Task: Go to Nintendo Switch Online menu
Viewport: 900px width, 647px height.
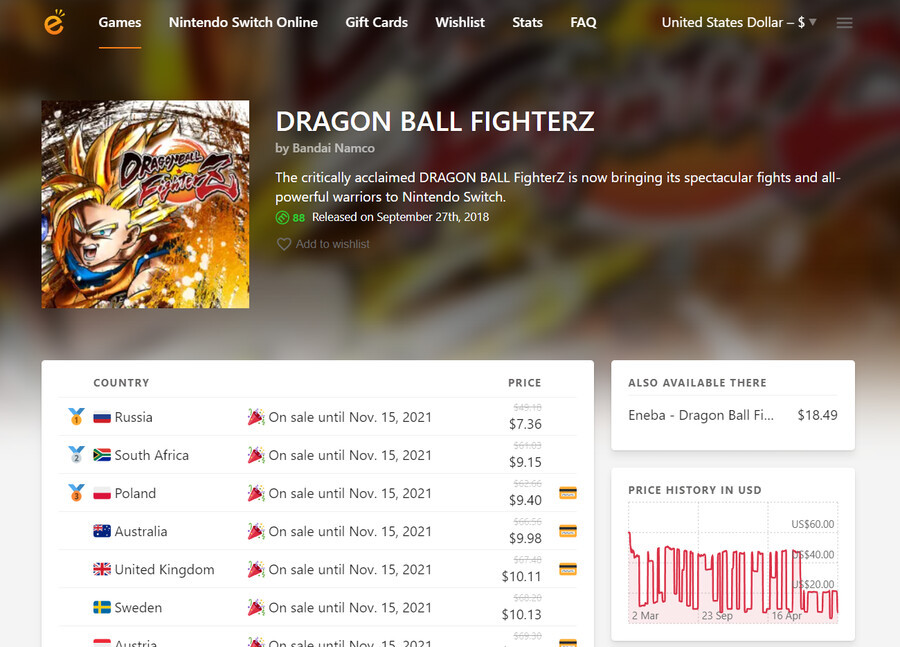Action: (x=243, y=22)
